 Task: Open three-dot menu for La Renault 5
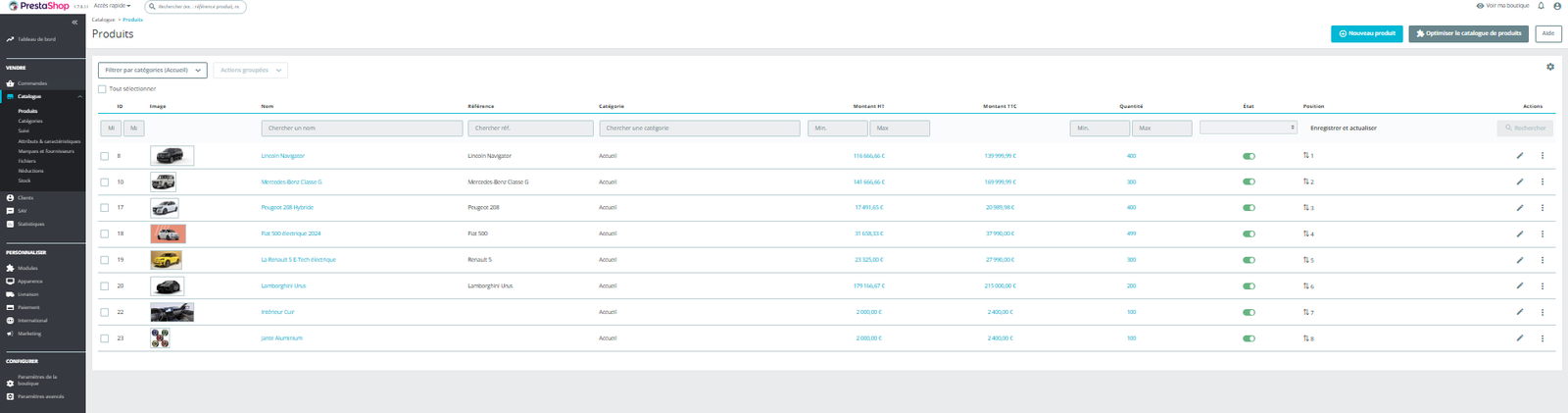[1543, 260]
